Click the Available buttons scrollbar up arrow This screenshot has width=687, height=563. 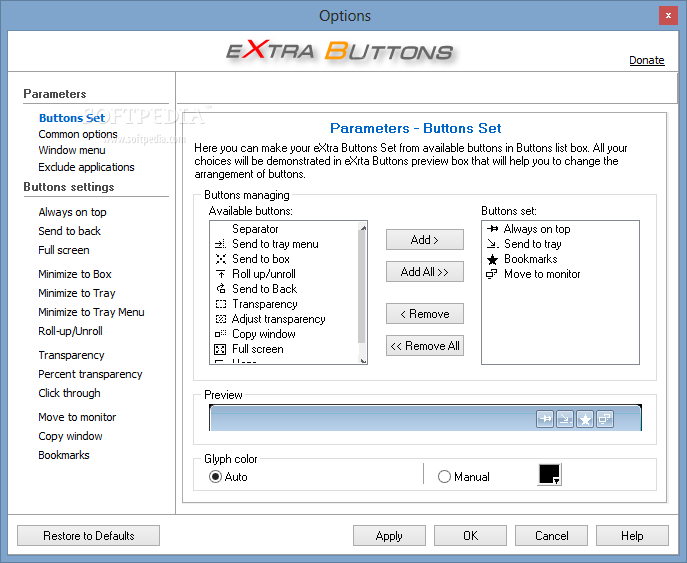(x=363, y=227)
